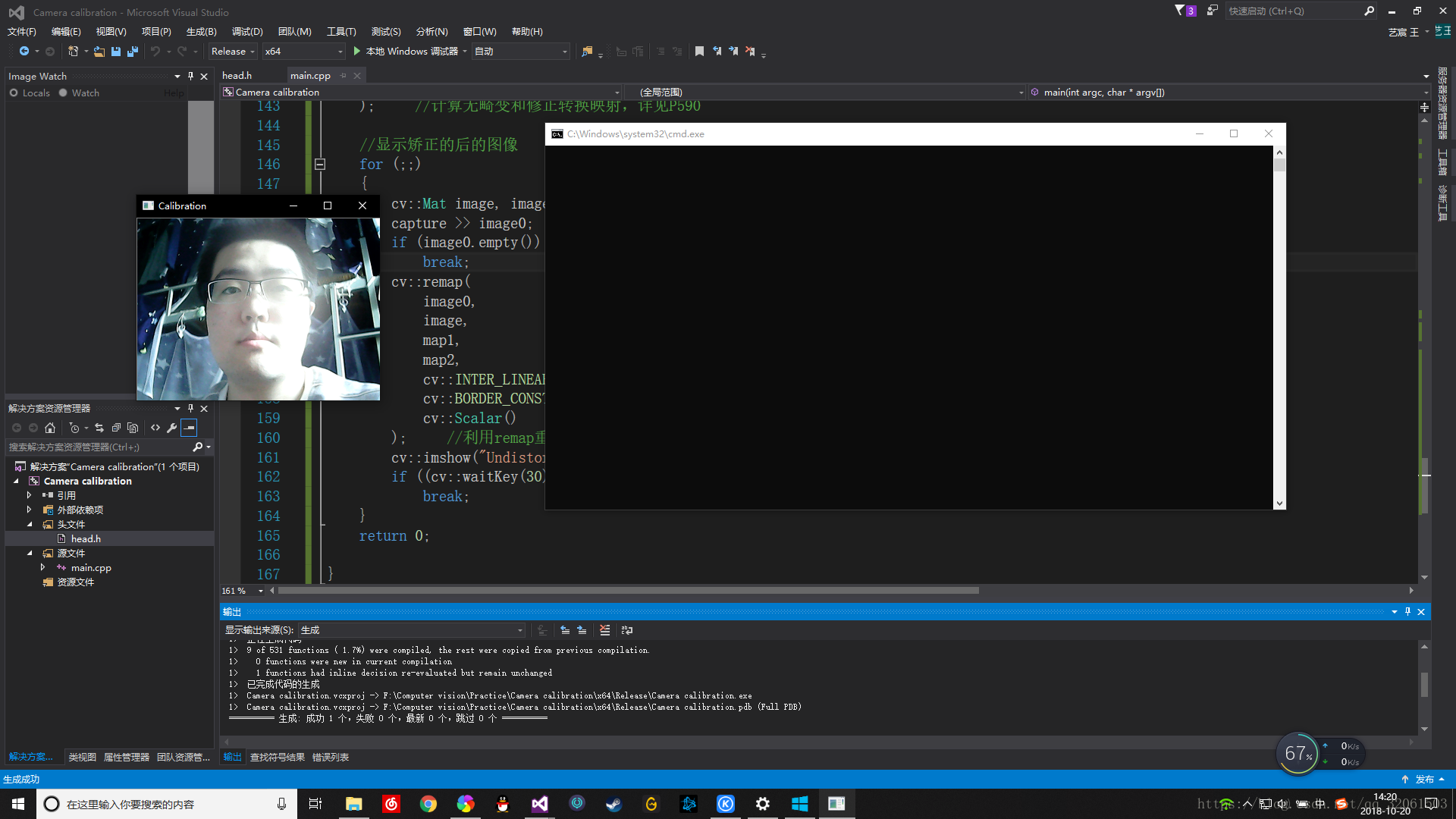The width and height of the screenshot is (1456, 819).
Task: Open the x64 platform dropdown
Action: pos(303,52)
